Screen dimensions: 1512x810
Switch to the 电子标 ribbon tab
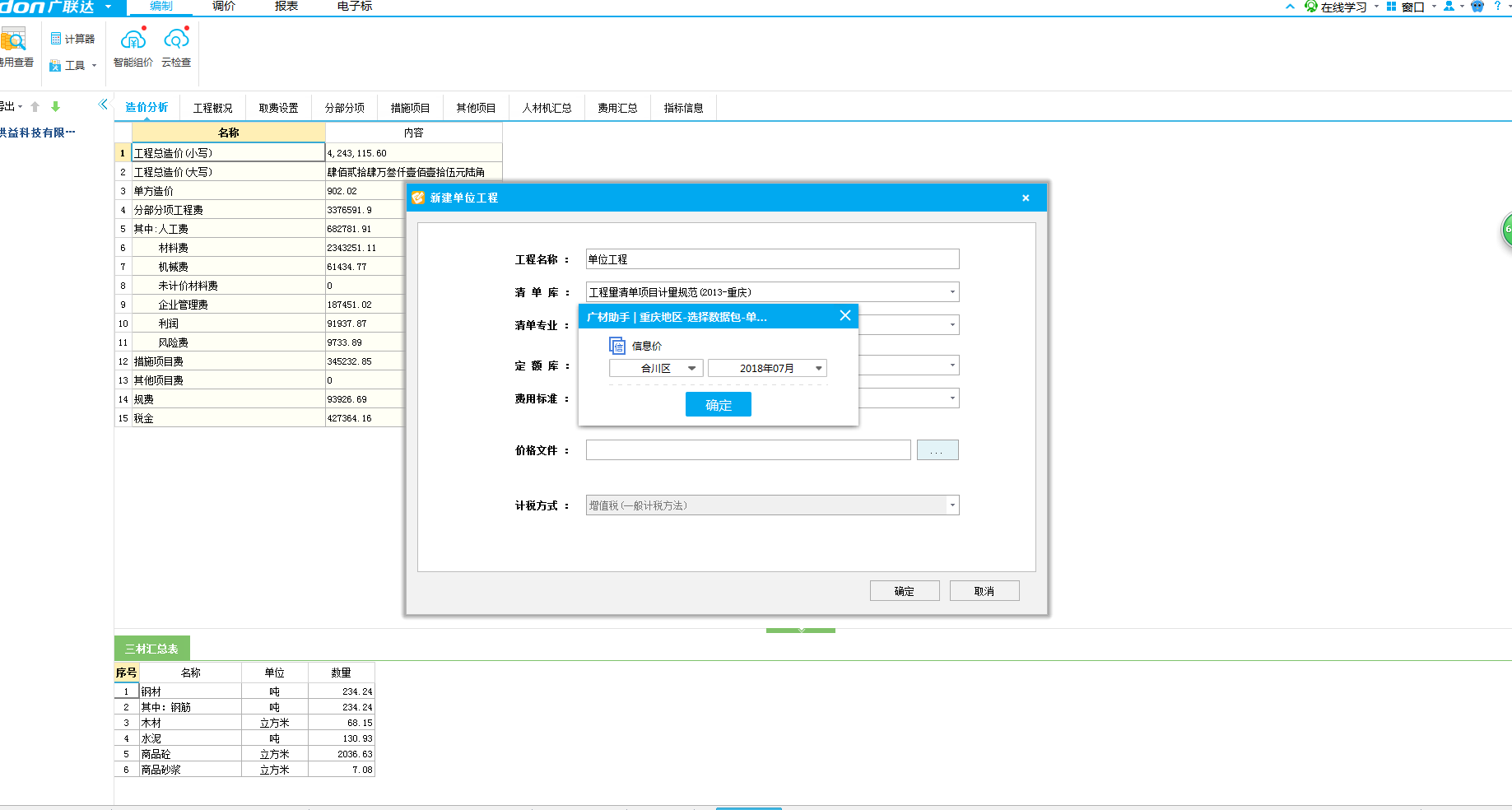(355, 7)
